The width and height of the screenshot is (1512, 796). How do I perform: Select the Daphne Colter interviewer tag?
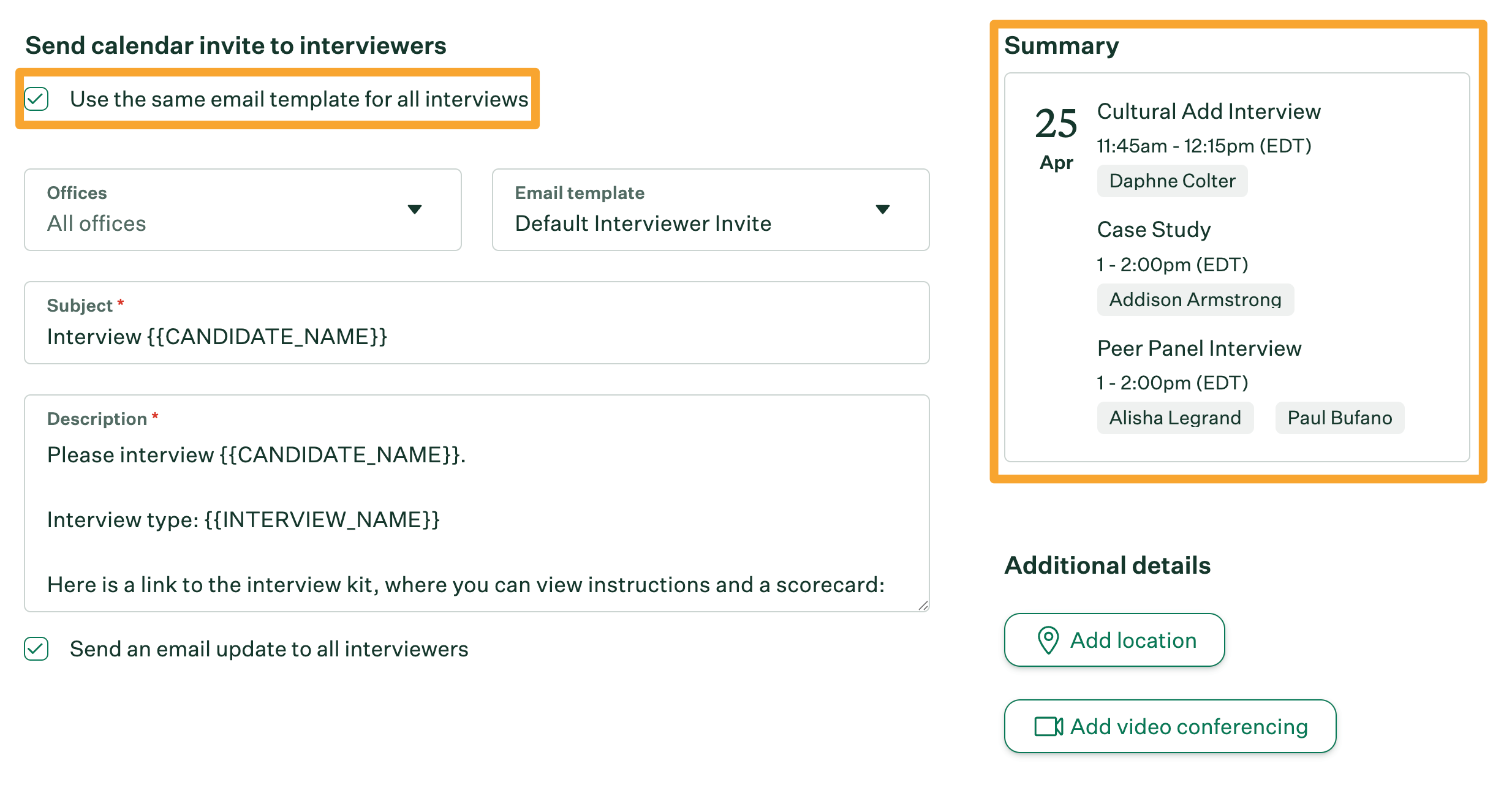(1172, 181)
